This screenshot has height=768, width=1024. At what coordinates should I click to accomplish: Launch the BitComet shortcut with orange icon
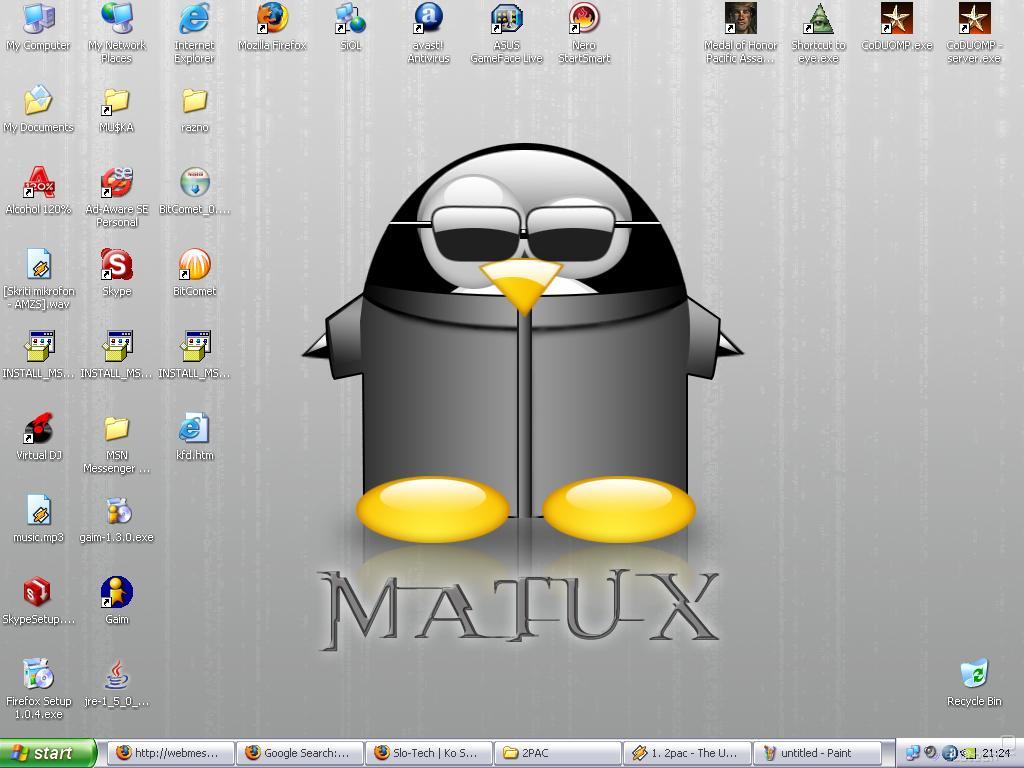(x=195, y=273)
